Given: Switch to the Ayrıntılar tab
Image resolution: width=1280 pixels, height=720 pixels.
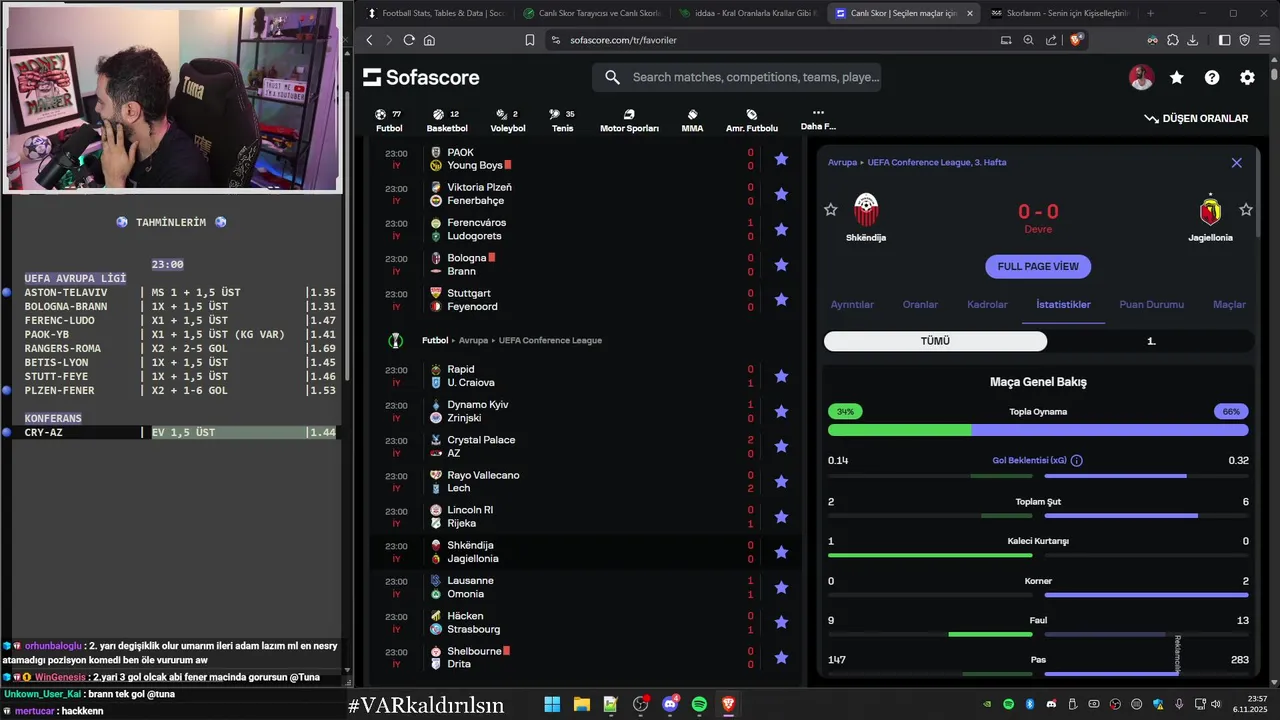Looking at the screenshot, I should (852, 304).
